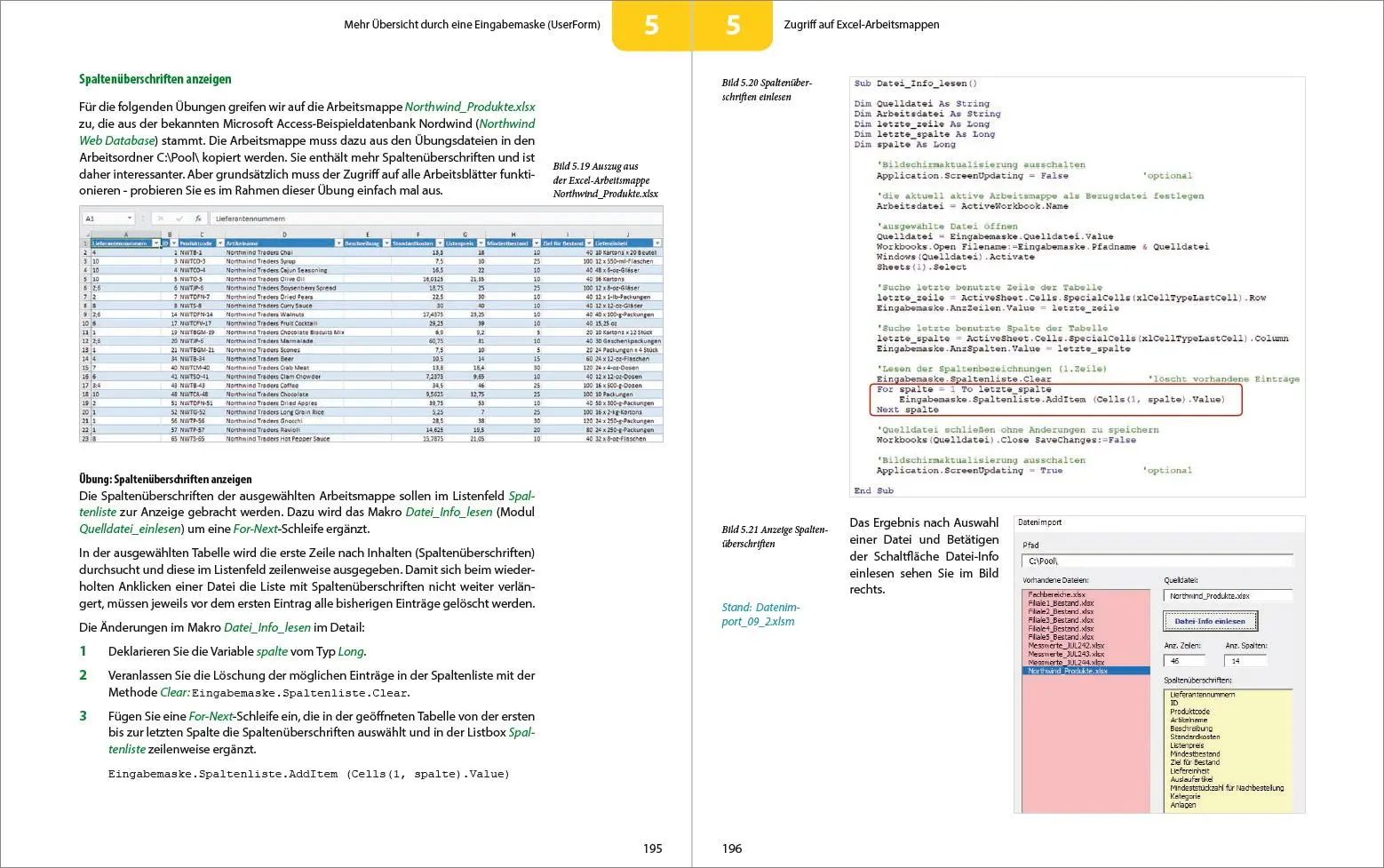This screenshot has height=868, width=1384.
Task: Select Filiale1_Bestand.xlsx in the file list
Action: [x=1086, y=603]
